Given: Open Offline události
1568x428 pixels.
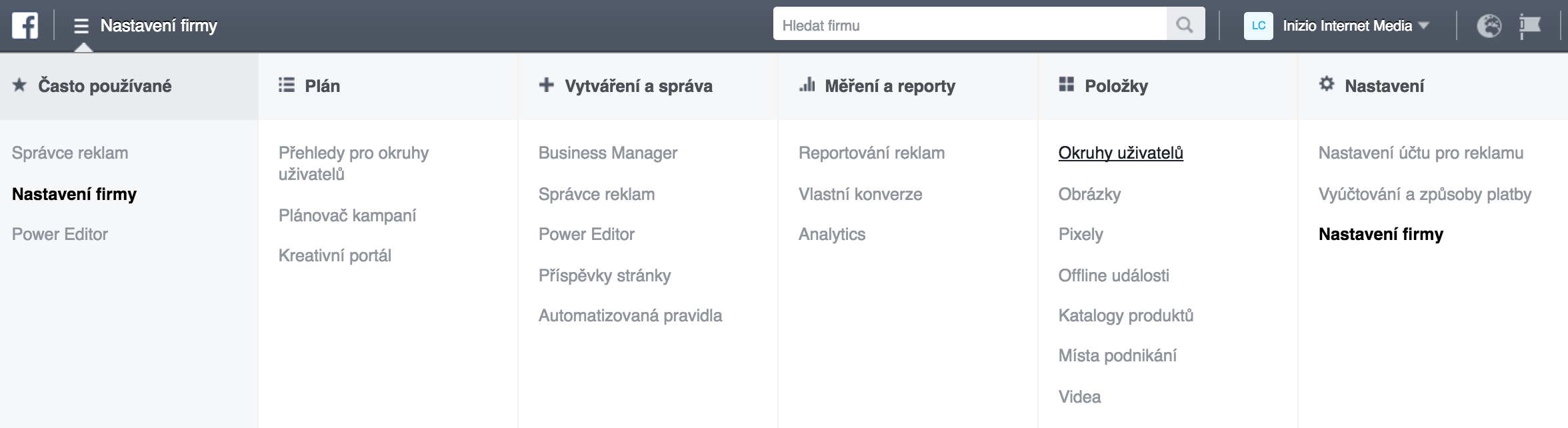Looking at the screenshot, I should [x=1114, y=275].
